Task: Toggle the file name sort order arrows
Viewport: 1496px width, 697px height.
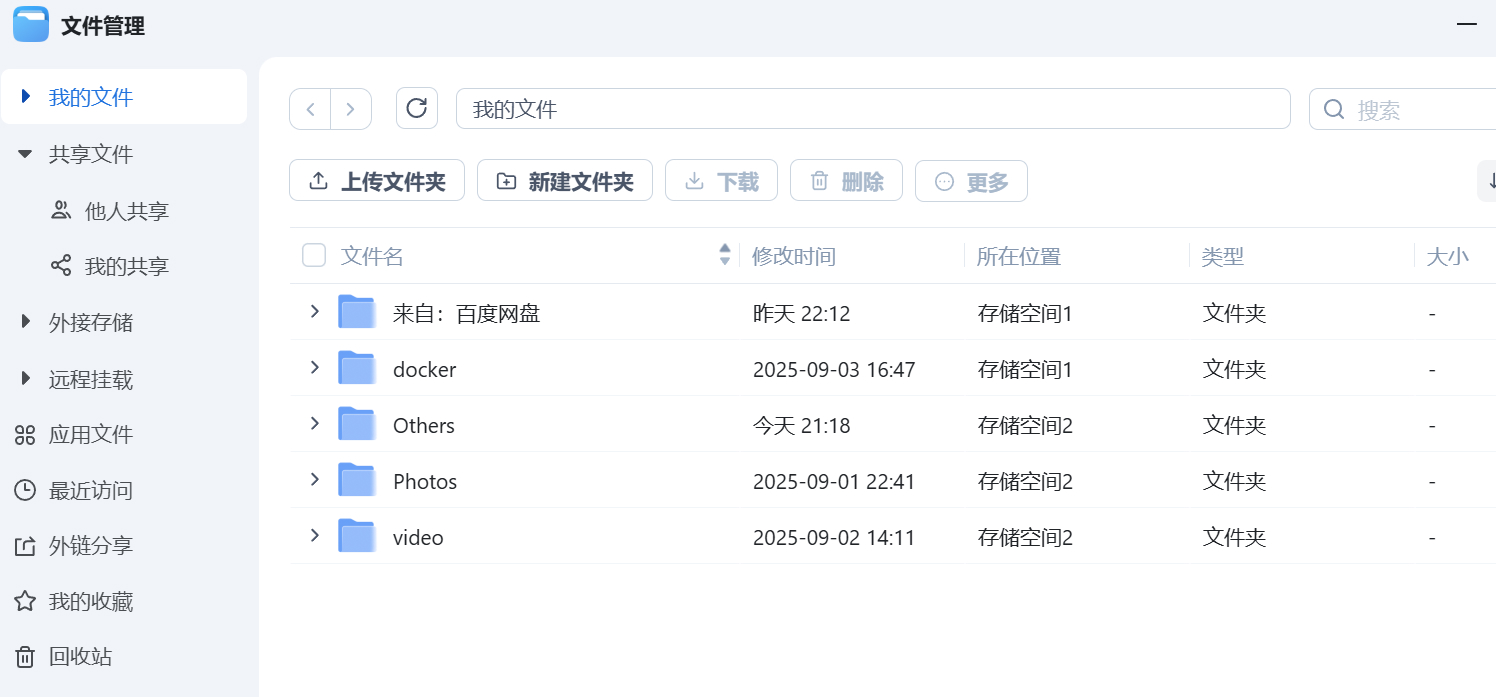Action: pos(724,255)
